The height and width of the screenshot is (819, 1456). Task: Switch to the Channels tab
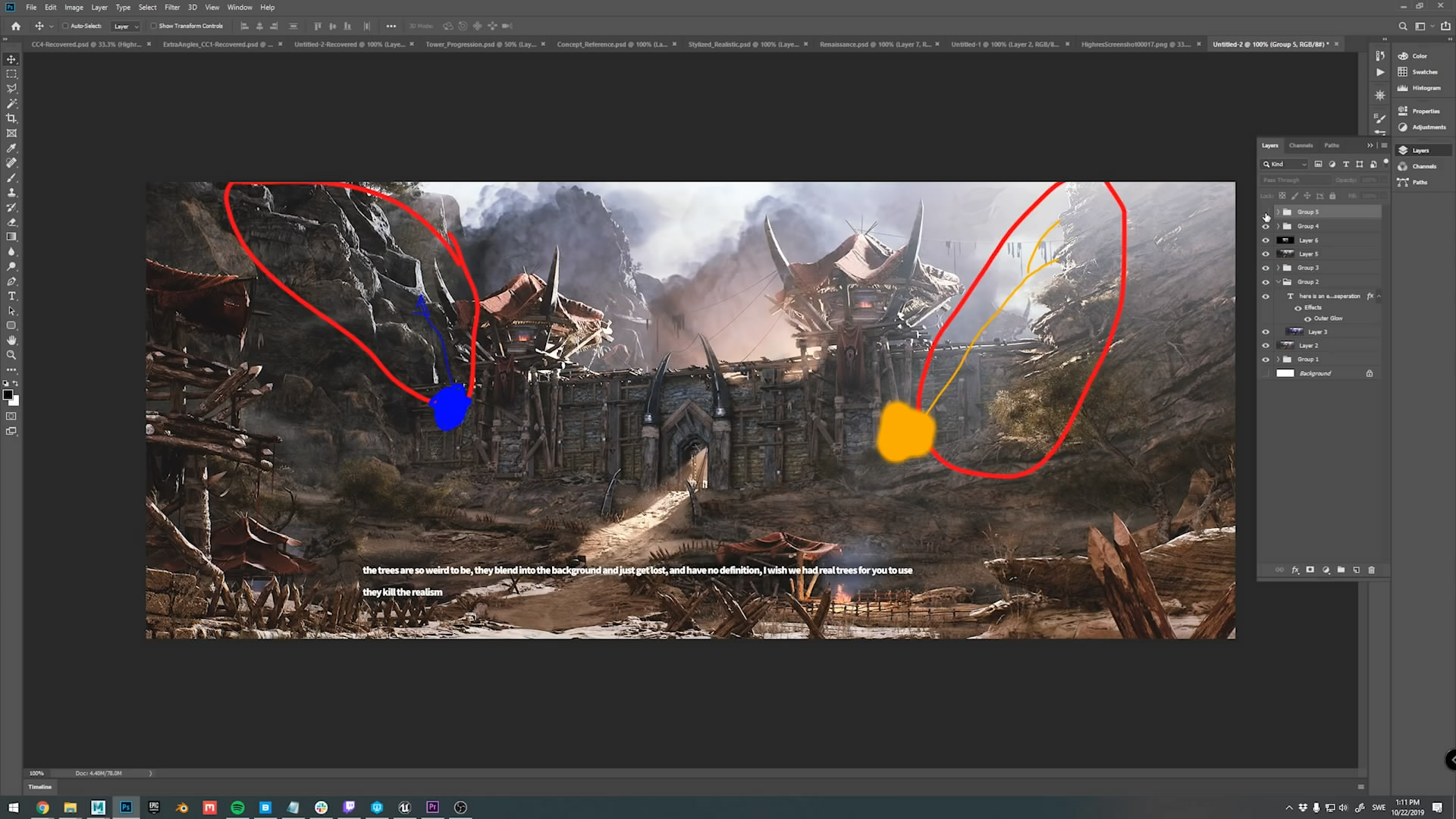[x=1301, y=146]
